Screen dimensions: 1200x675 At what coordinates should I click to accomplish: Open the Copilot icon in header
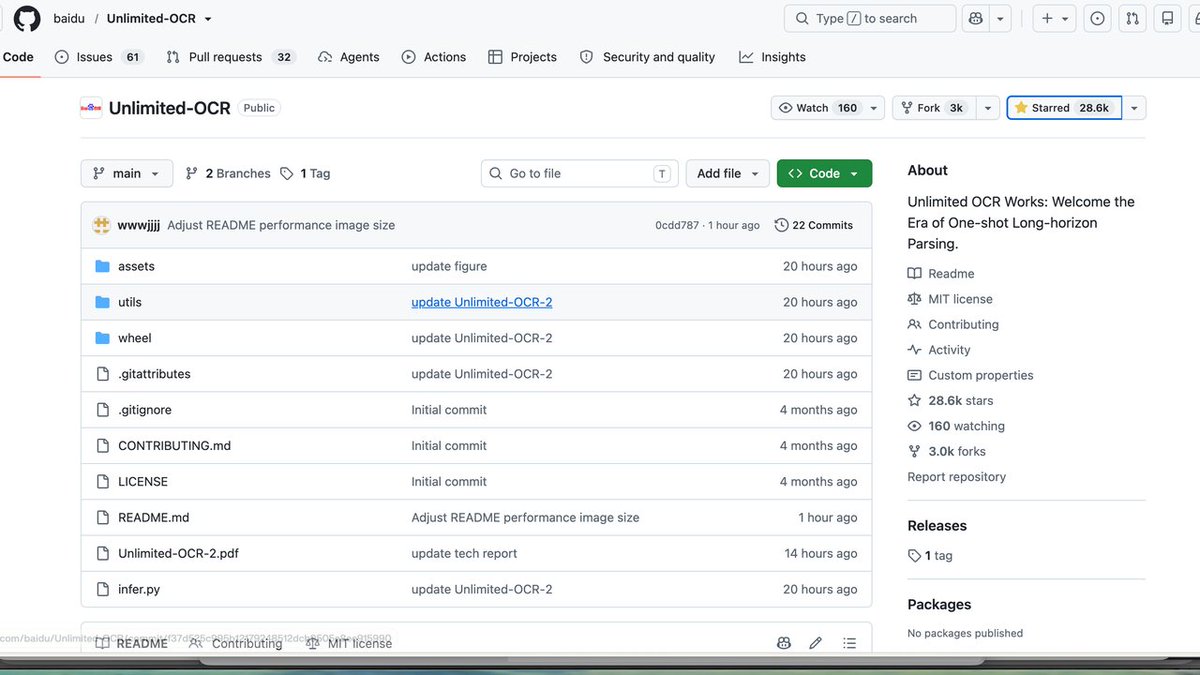coord(976,18)
